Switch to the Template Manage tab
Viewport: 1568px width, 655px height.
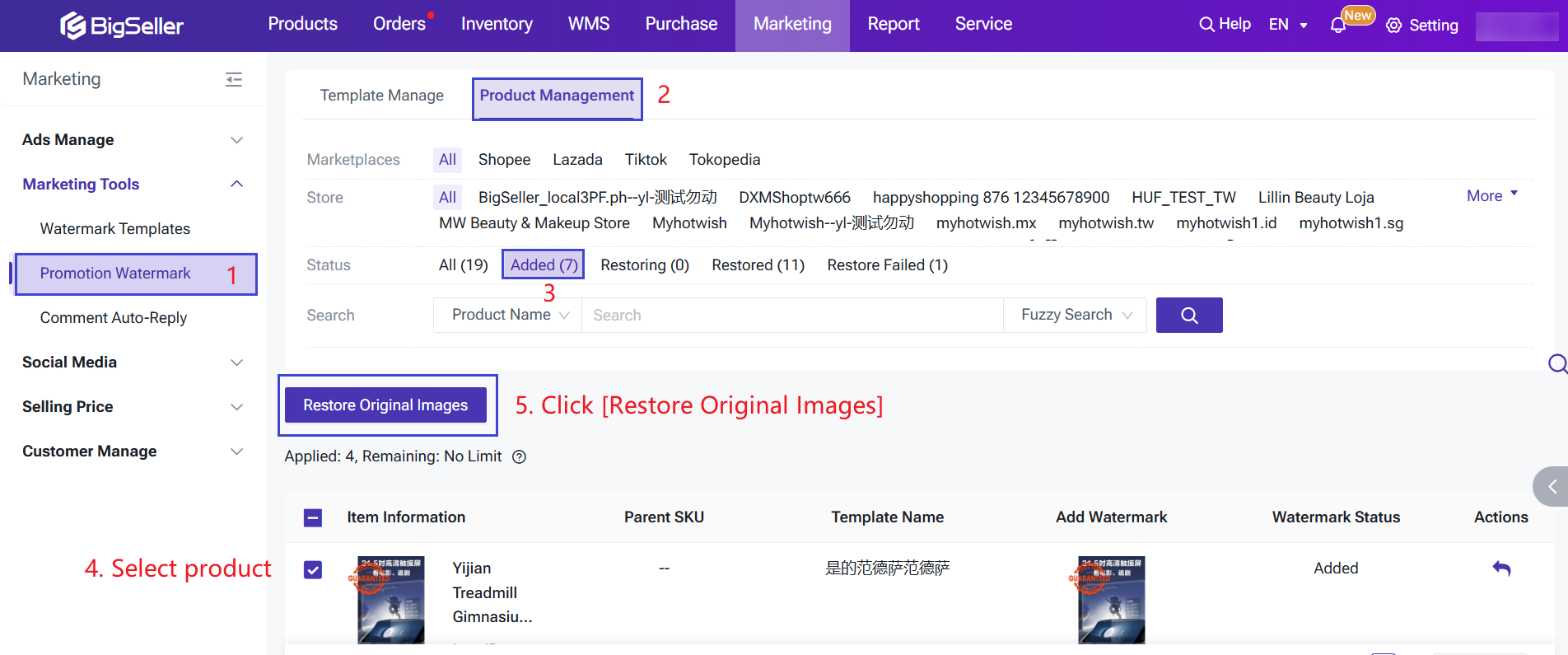381,96
